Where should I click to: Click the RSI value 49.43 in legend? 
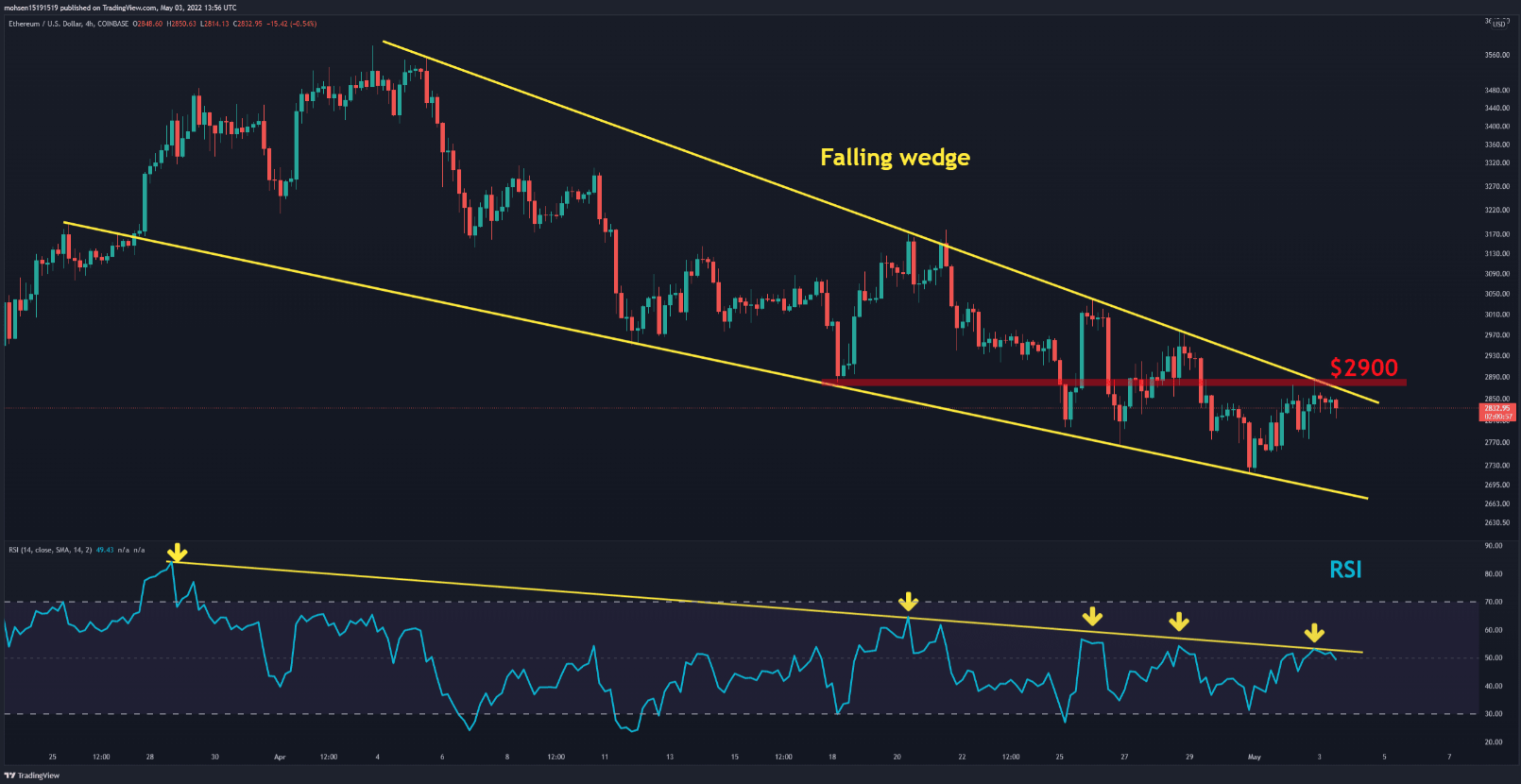(x=105, y=550)
